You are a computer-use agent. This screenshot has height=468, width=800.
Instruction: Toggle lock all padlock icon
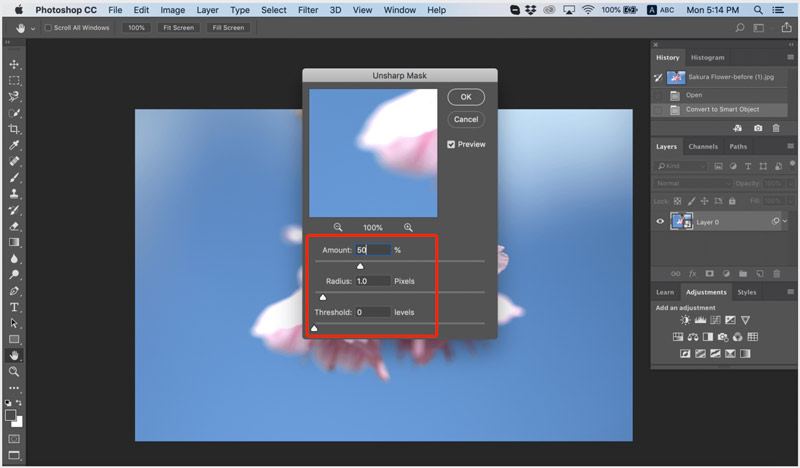point(732,201)
